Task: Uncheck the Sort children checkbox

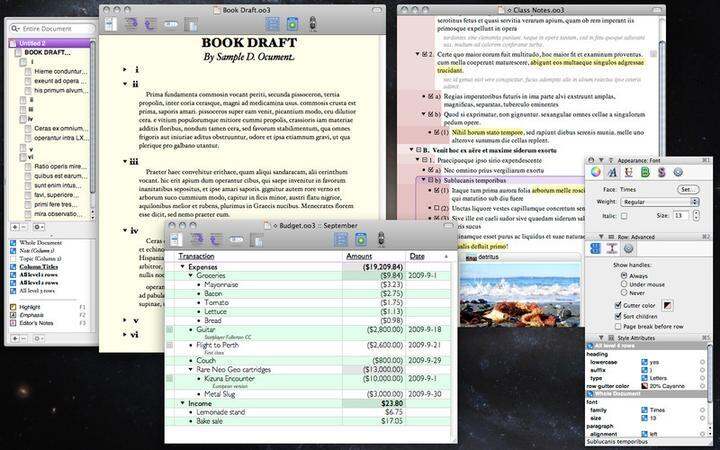Action: click(618, 316)
